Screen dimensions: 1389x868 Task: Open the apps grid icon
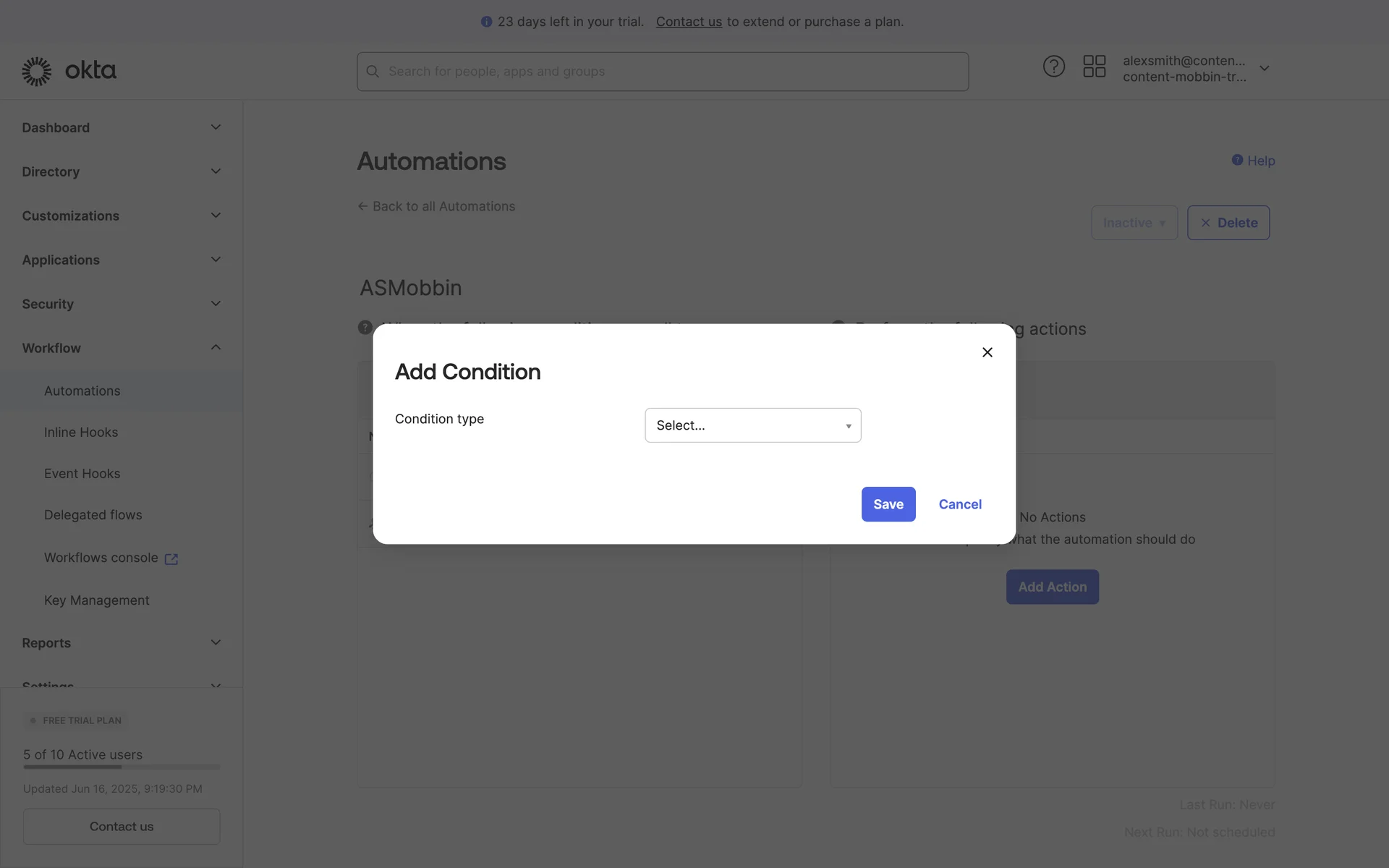1094,67
